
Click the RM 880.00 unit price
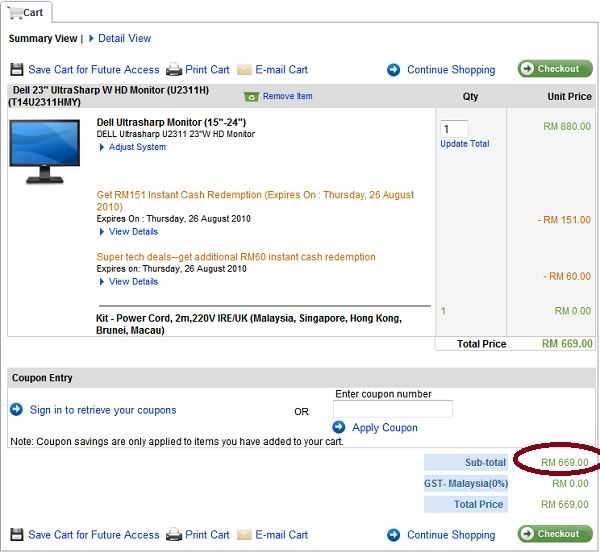[567, 126]
